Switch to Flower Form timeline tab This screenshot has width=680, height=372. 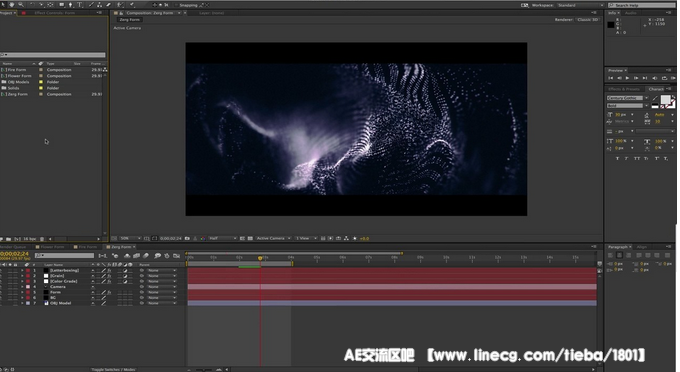[x=52, y=247]
